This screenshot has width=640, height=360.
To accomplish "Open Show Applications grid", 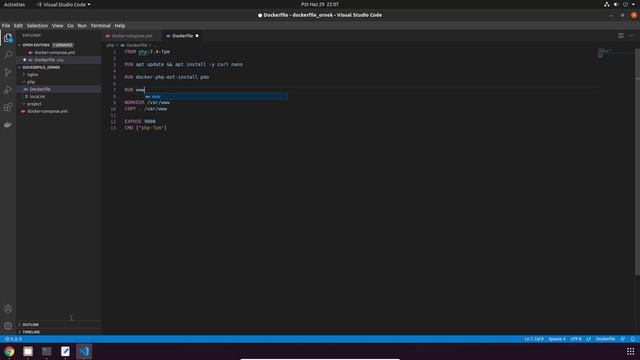I will coord(631,351).
